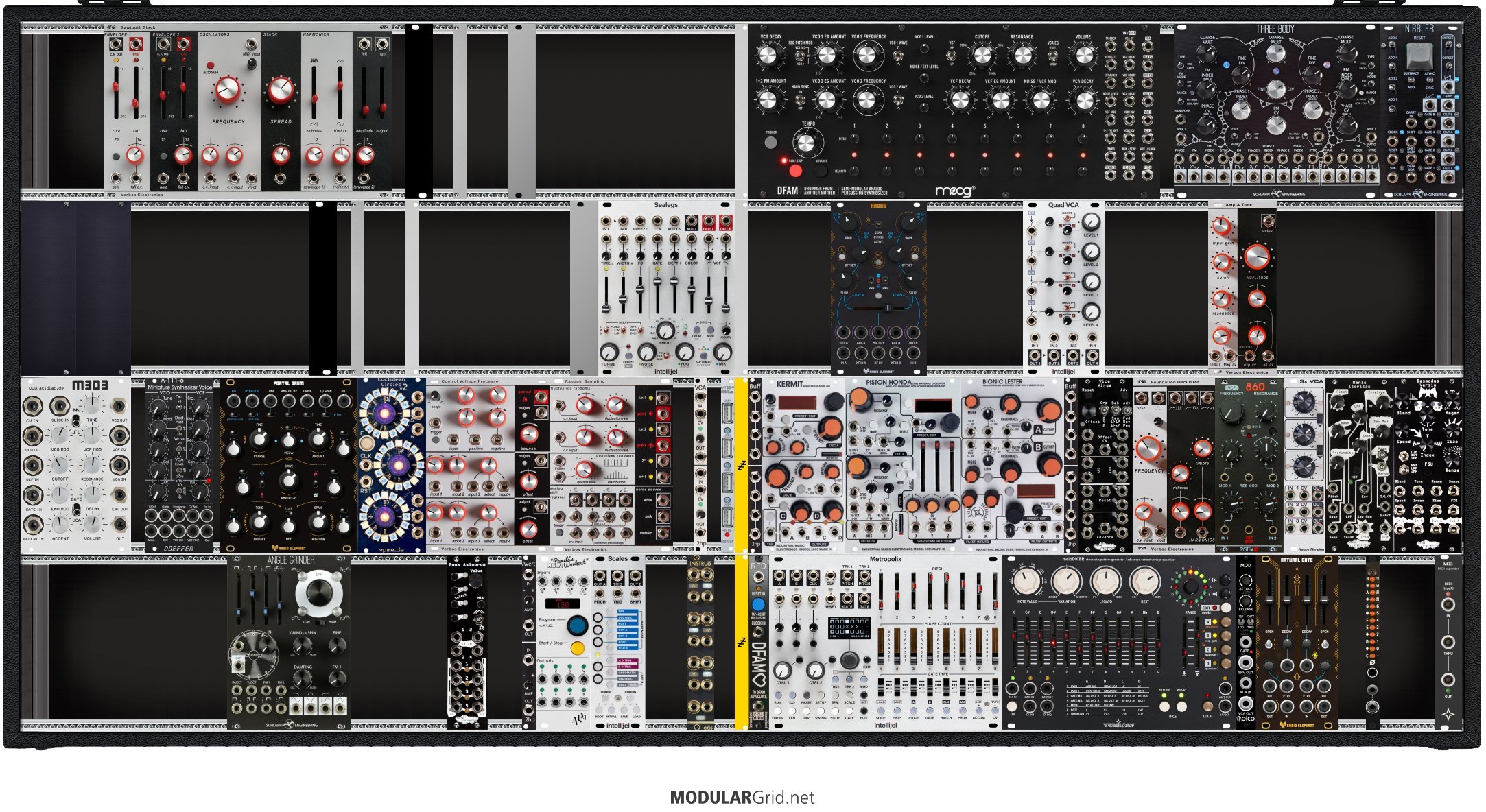The image size is (1486, 812).
Task: Click the star logo on the MEX3 module
Action: 1448,713
